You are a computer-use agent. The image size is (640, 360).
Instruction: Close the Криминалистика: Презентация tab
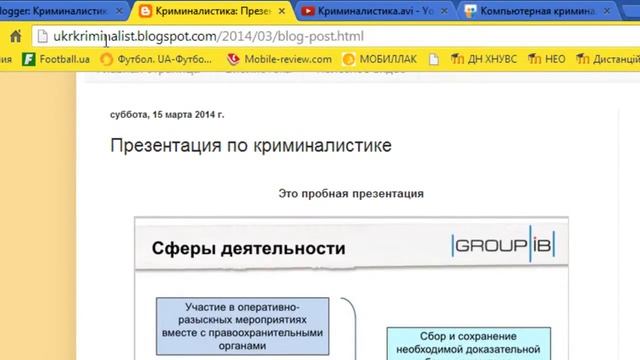282,11
